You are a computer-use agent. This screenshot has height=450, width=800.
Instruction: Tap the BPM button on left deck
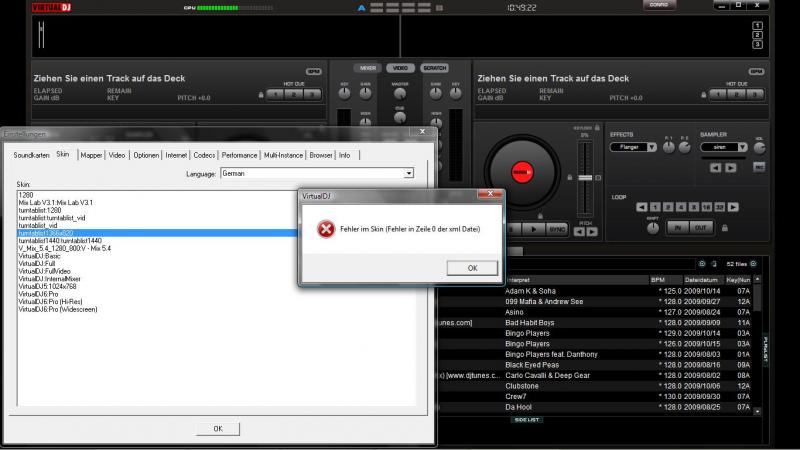313,71
